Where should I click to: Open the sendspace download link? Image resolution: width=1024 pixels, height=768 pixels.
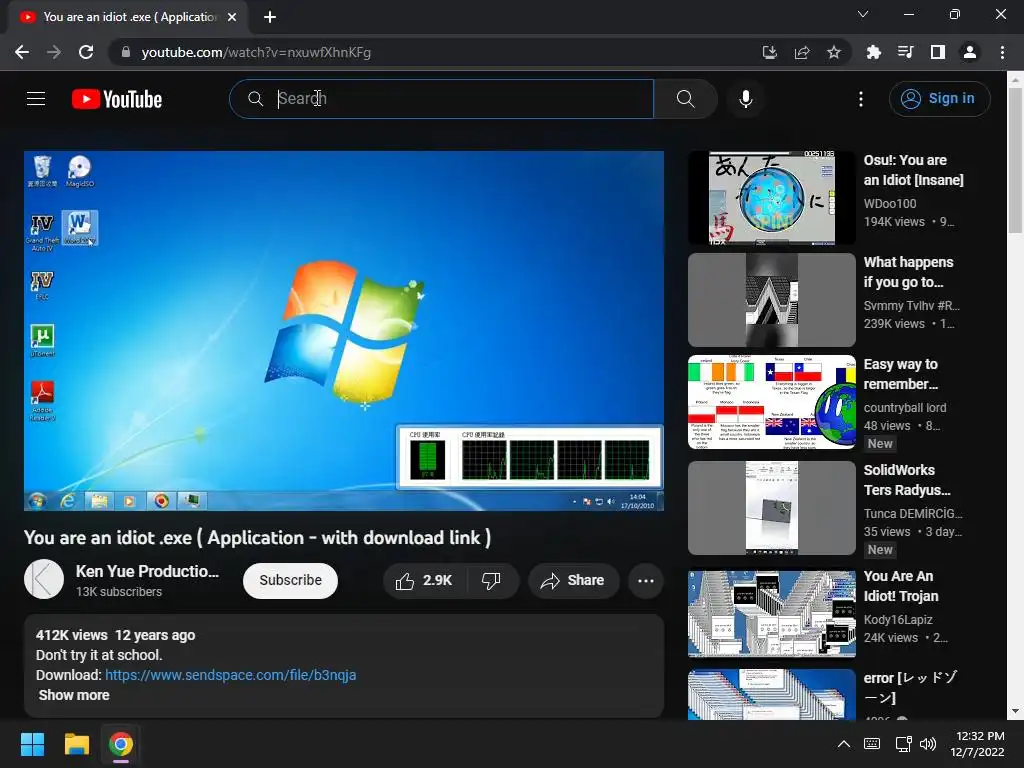pyautogui.click(x=231, y=675)
